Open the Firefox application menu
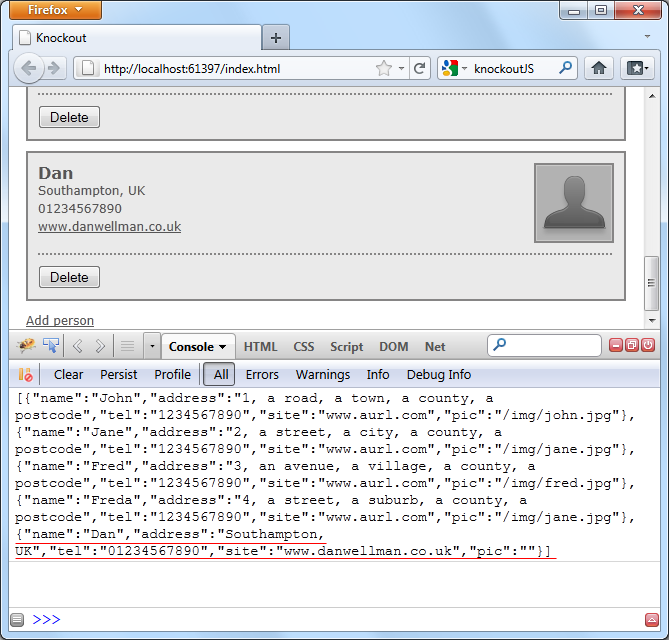Image resolution: width=669 pixels, height=640 pixels. [55, 10]
